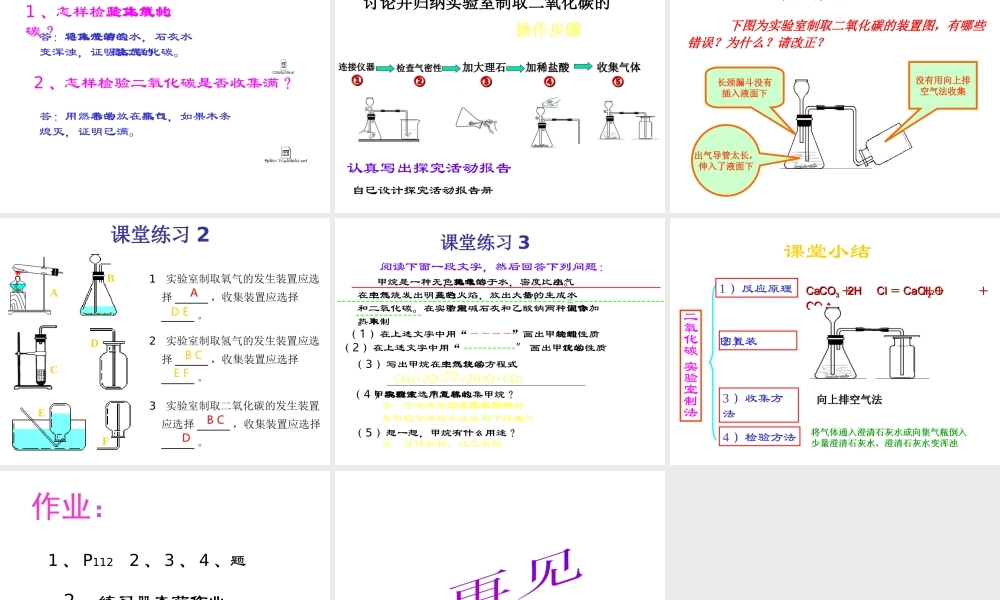
Task: Click the methane equation CH4+2O2 line
Action: pyautogui.click(x=458, y=378)
